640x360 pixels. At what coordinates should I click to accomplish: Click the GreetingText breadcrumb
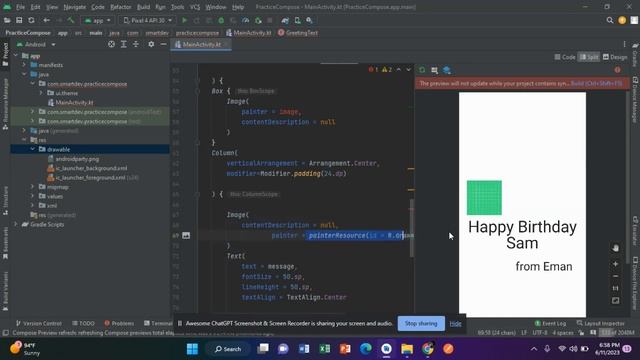pos(298,33)
